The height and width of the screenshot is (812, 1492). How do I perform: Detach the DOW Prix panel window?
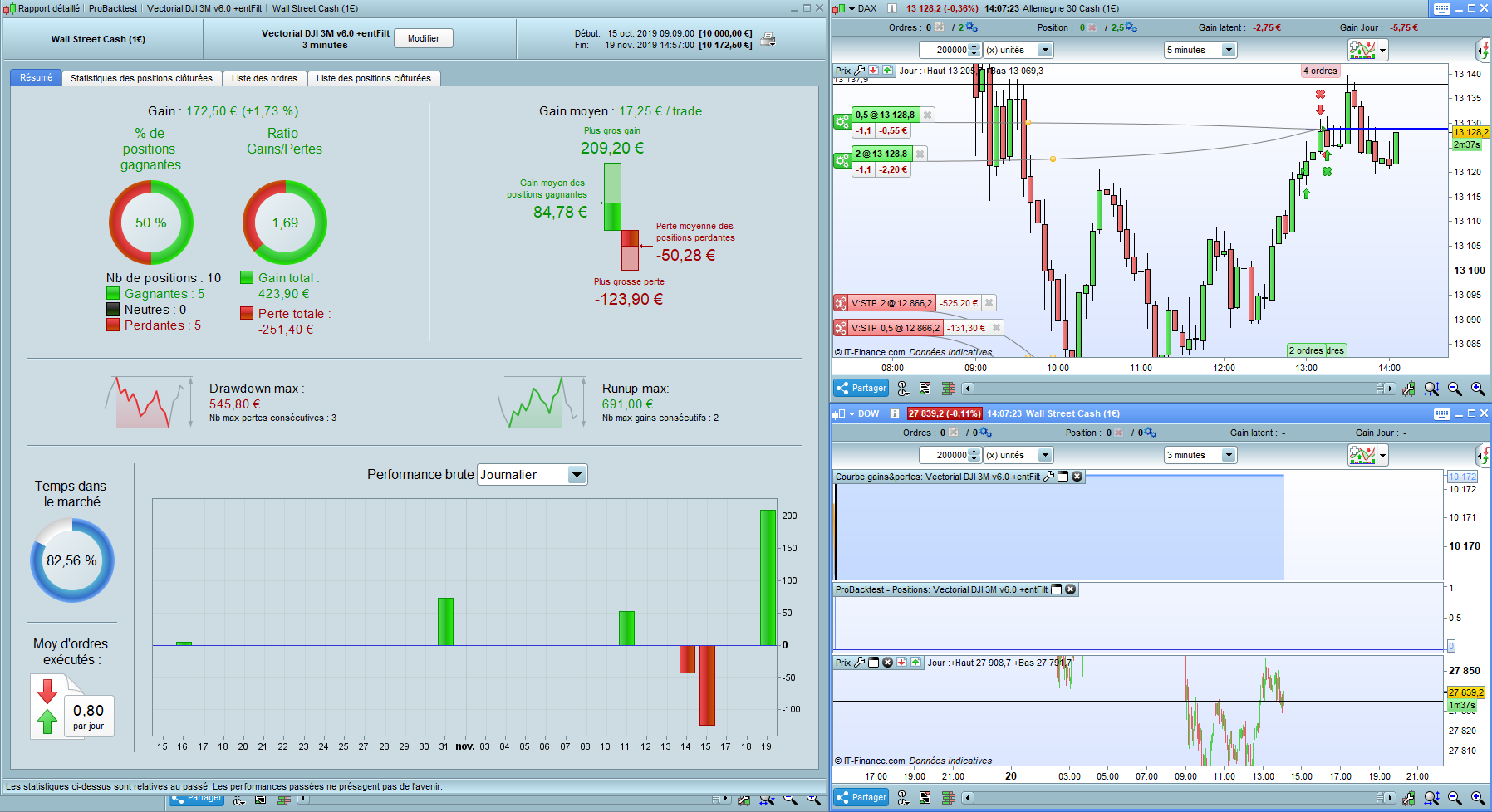pos(874,663)
